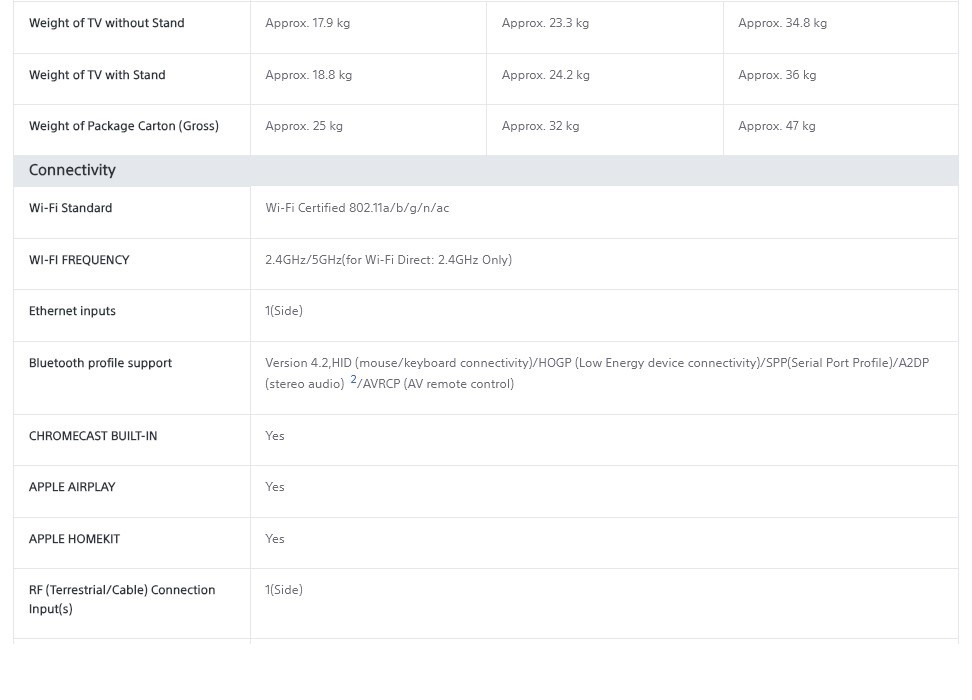Select the APPLE HOMEKIT label

tap(74, 539)
